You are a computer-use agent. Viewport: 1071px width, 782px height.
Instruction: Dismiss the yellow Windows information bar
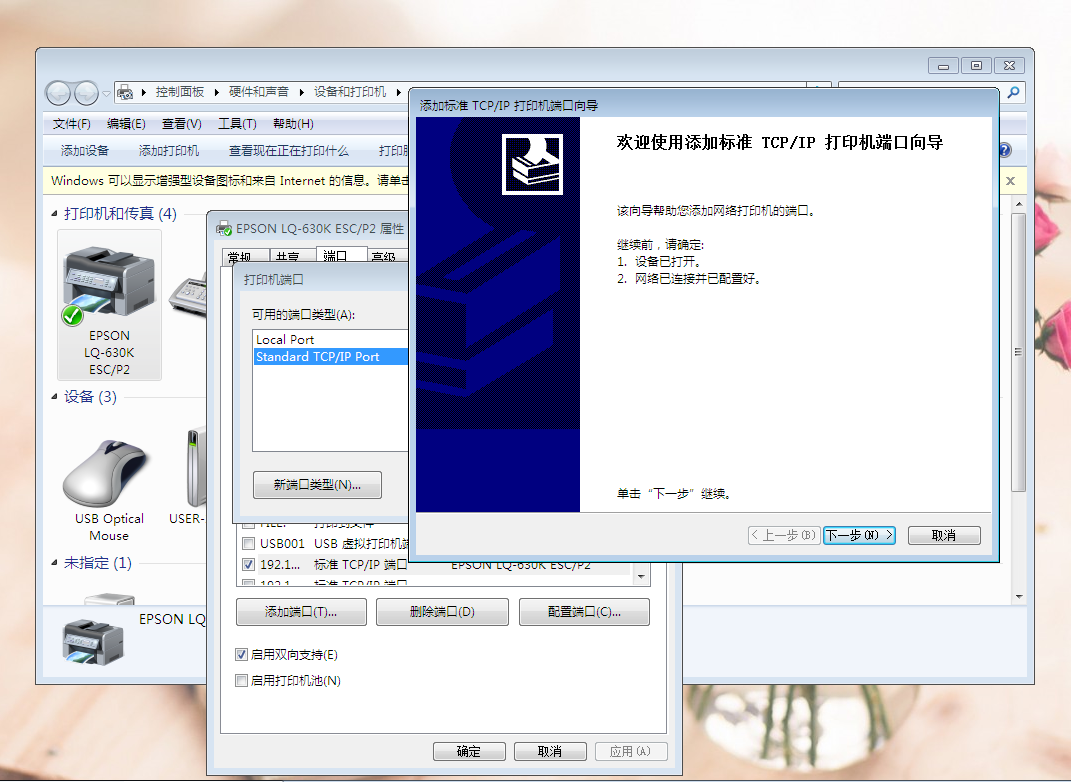coord(1010,181)
